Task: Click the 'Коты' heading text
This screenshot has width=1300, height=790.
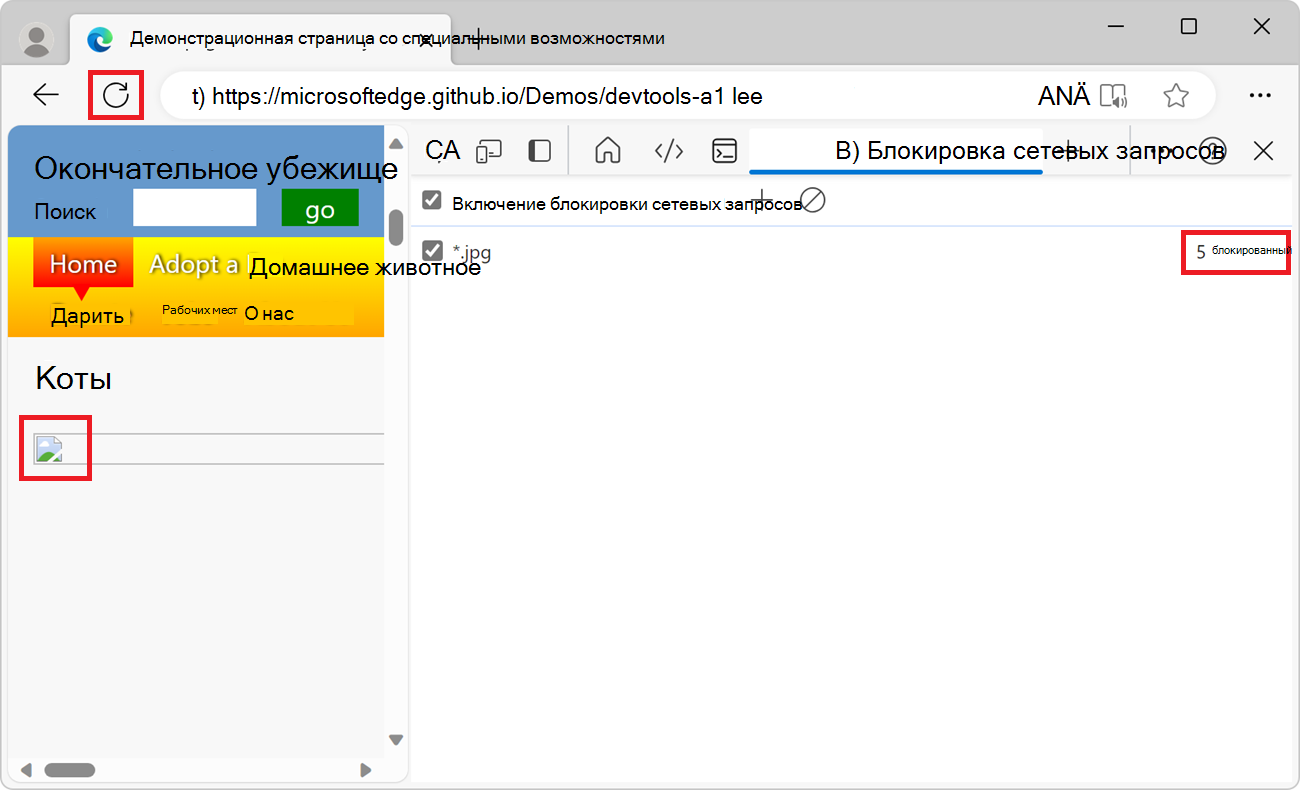Action: click(x=73, y=379)
